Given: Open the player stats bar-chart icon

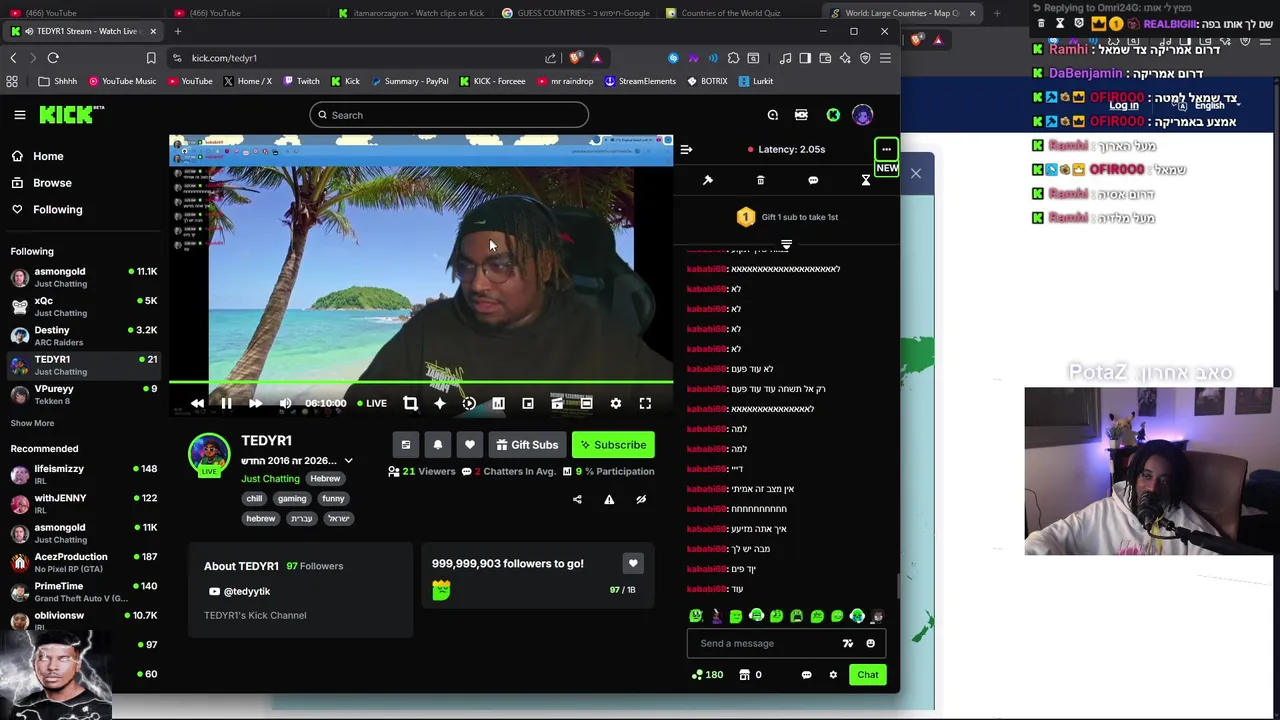Looking at the screenshot, I should pyautogui.click(x=498, y=403).
